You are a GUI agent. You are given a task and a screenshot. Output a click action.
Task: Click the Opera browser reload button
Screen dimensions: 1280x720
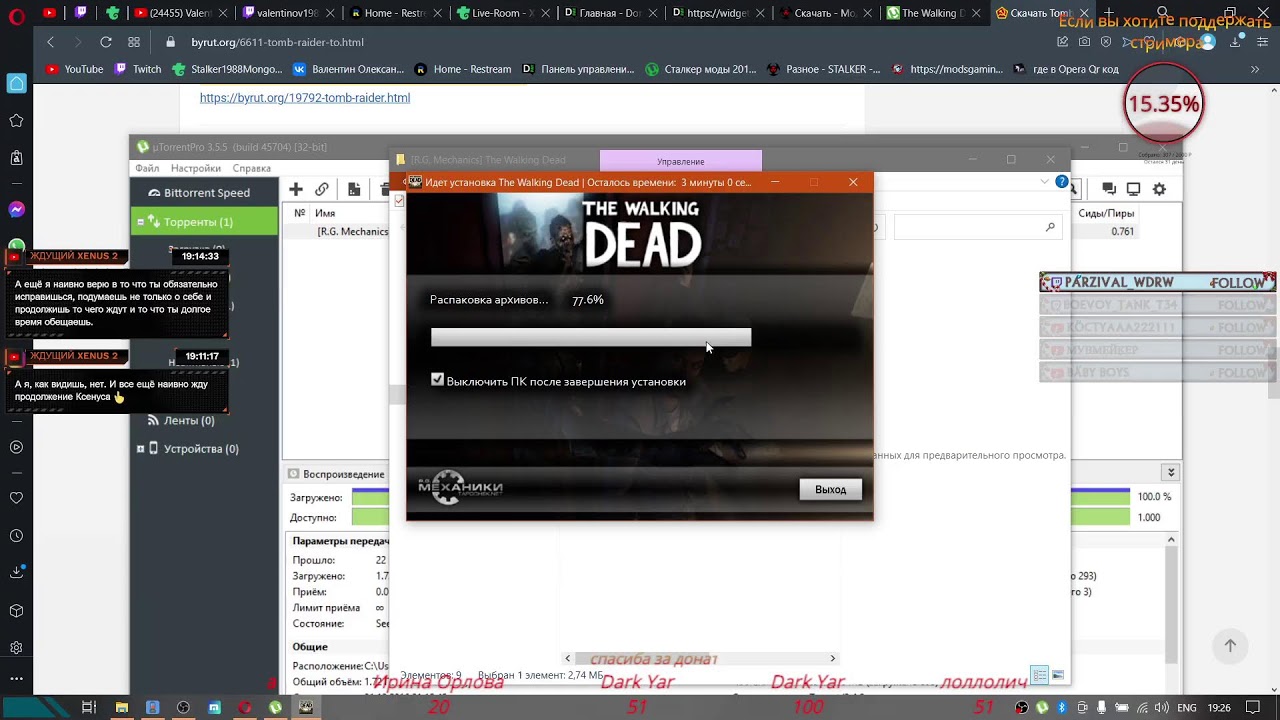105,42
